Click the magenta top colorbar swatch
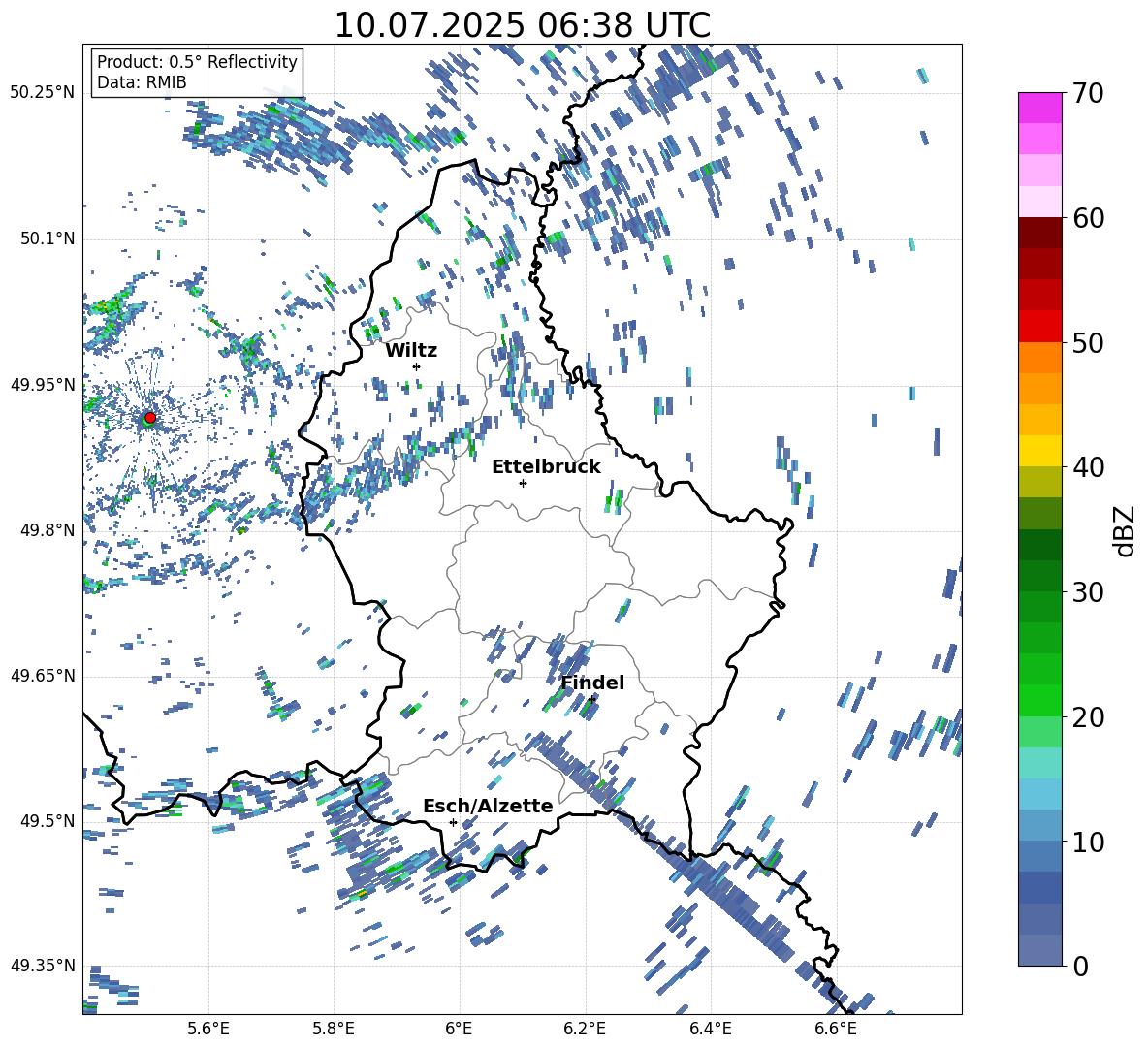 (x=1039, y=109)
